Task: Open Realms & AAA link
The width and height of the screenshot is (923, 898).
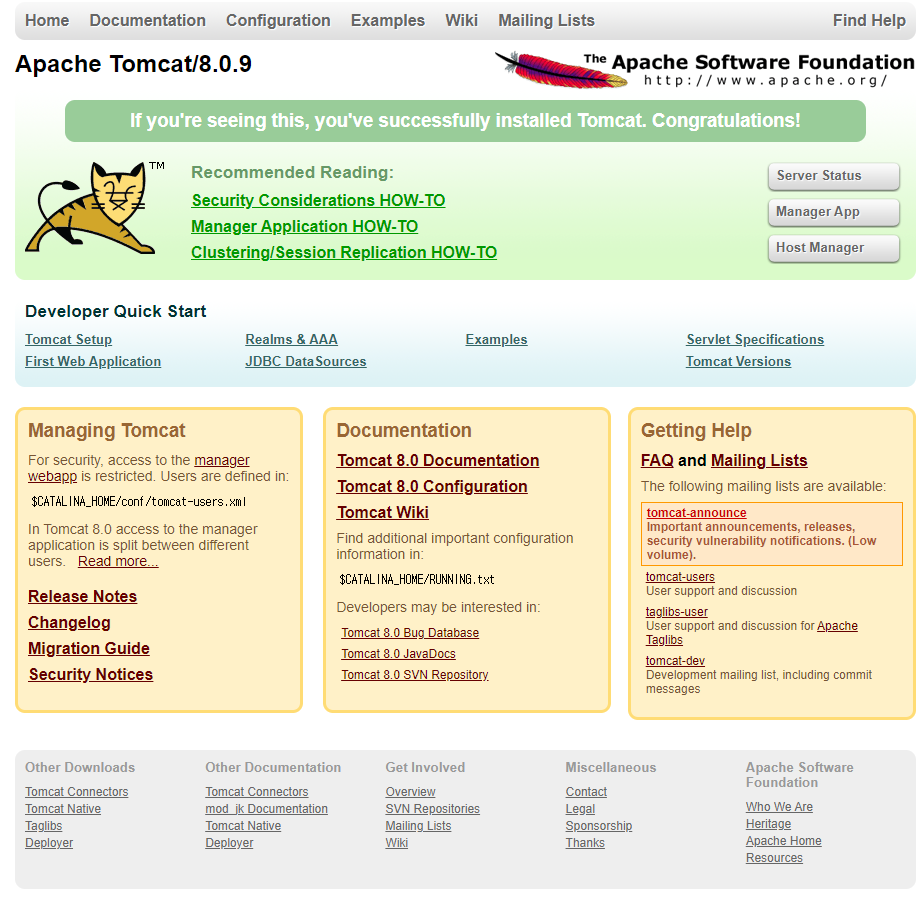Action: [x=291, y=340]
